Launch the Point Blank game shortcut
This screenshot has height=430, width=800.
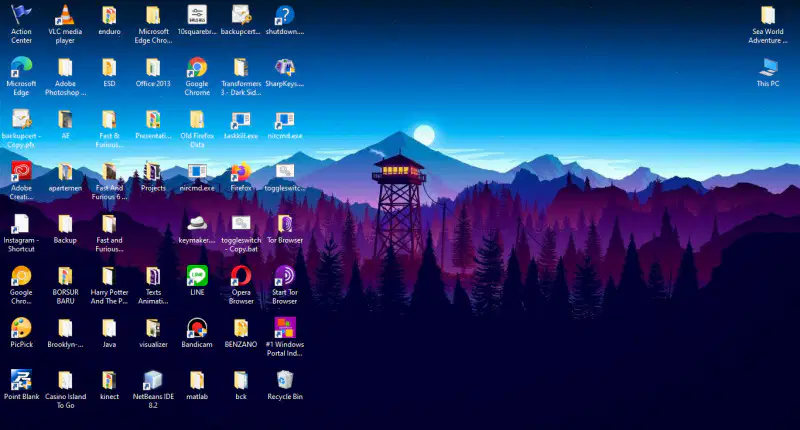[x=21, y=380]
